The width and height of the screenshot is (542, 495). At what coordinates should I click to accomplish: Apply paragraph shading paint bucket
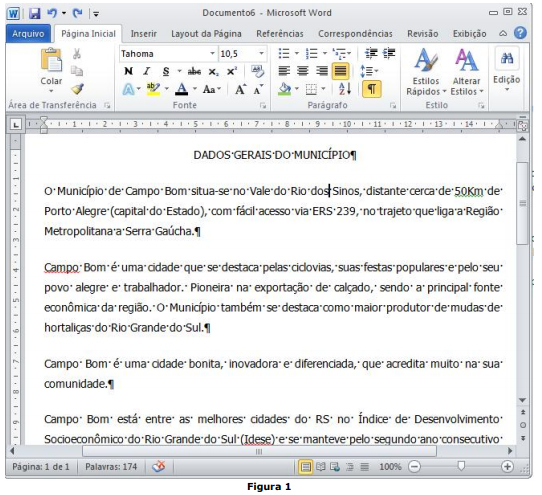pos(284,90)
